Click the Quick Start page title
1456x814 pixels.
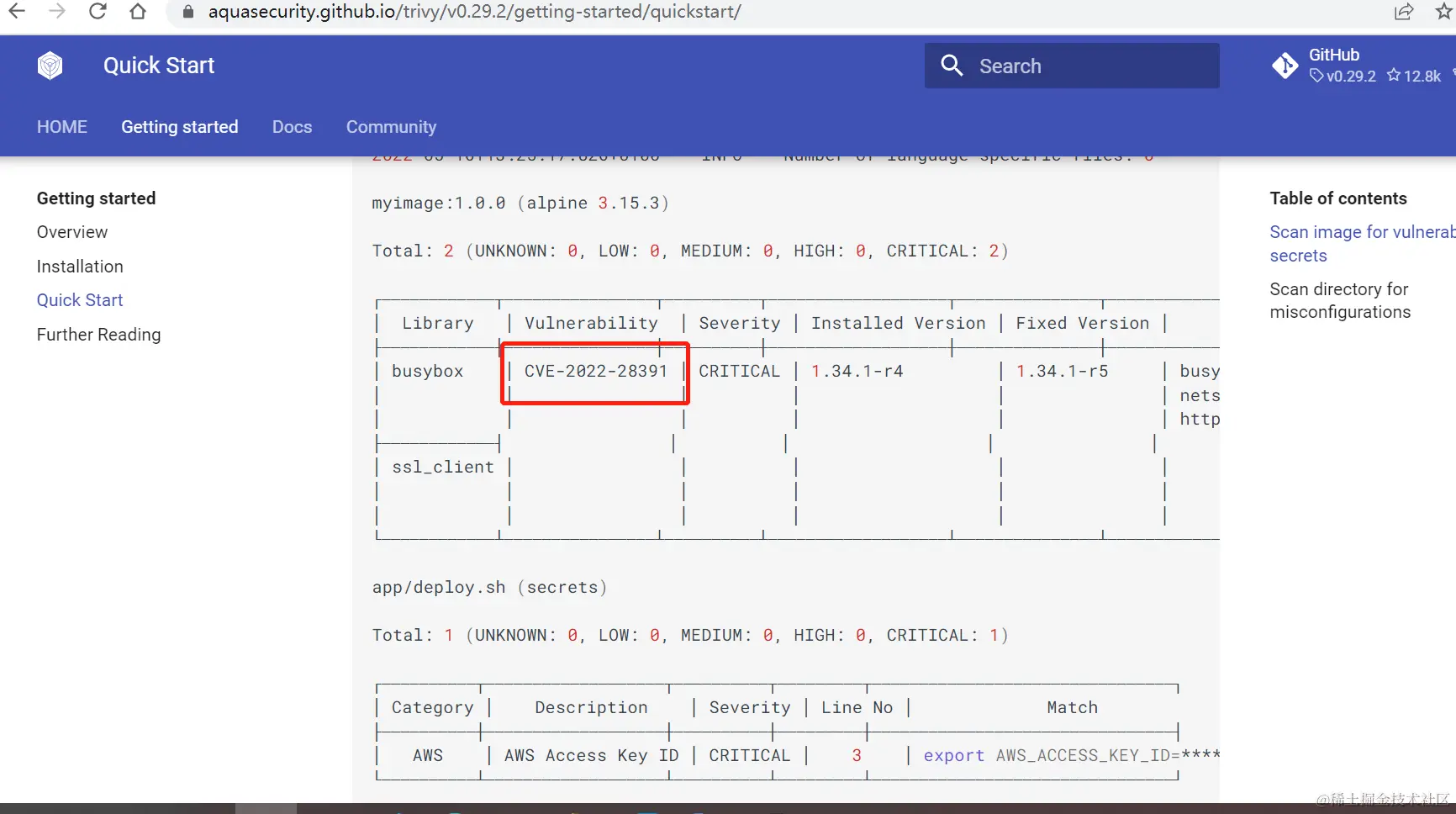point(159,66)
